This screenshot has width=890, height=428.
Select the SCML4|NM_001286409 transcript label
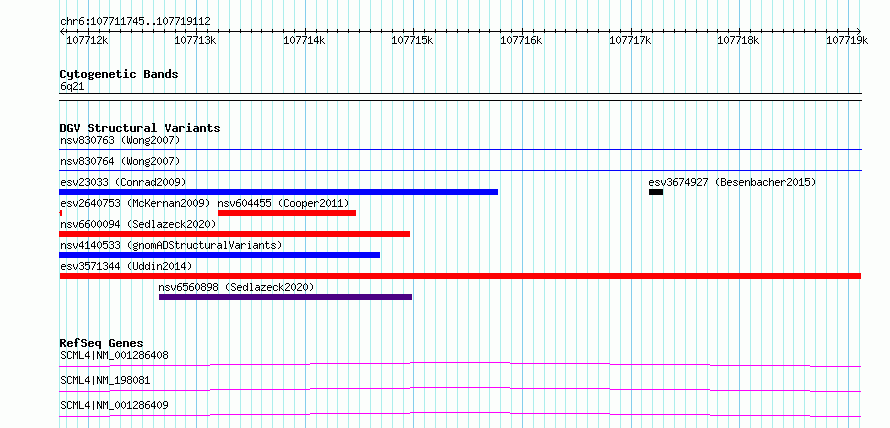pyautogui.click(x=114, y=405)
